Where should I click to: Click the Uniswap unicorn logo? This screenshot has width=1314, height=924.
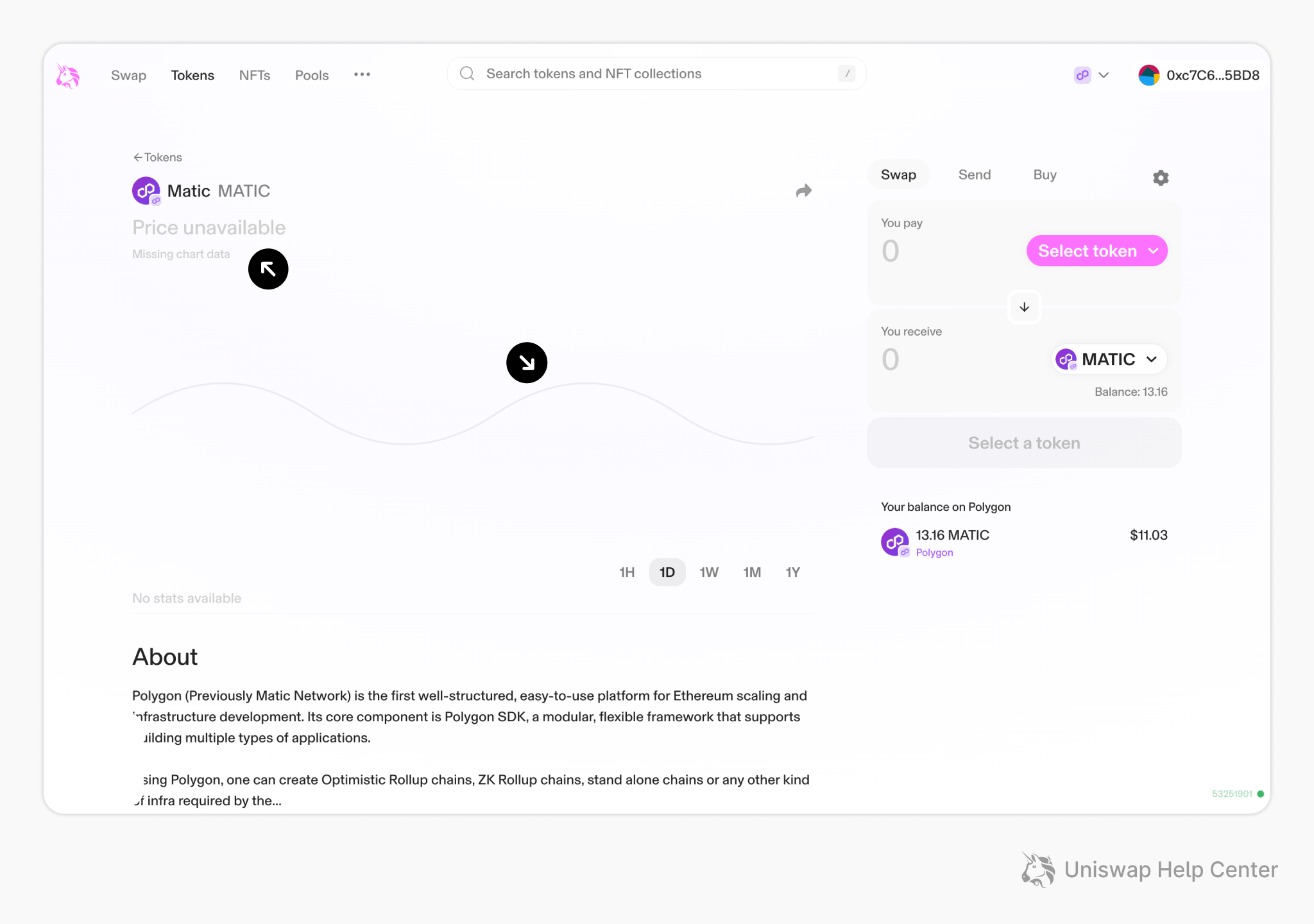(67, 75)
